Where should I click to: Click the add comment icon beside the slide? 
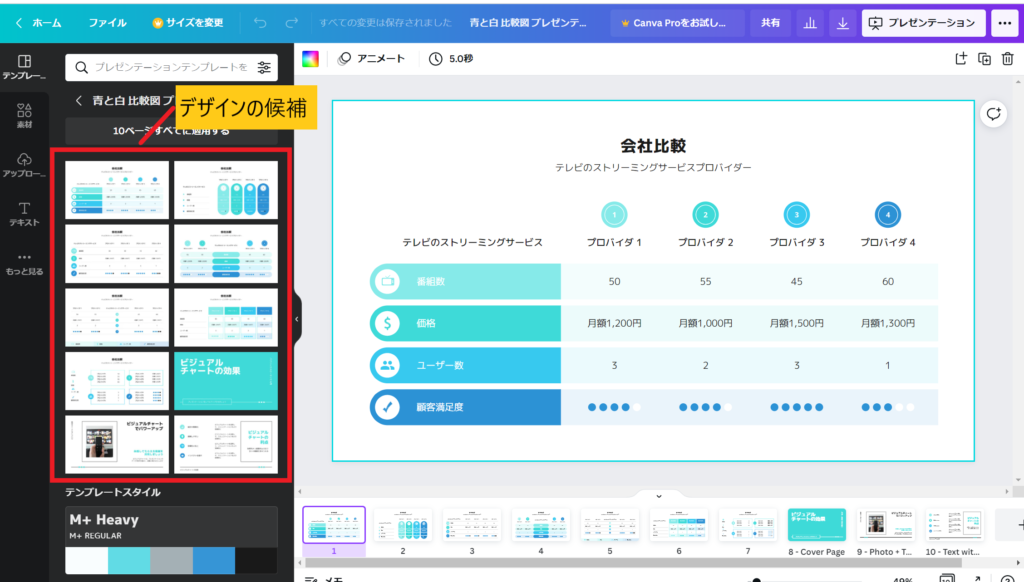993,114
